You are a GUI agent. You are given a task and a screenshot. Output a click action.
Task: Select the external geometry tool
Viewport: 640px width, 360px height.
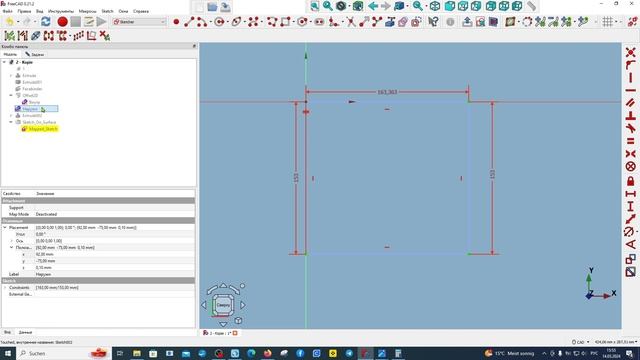click(390, 22)
